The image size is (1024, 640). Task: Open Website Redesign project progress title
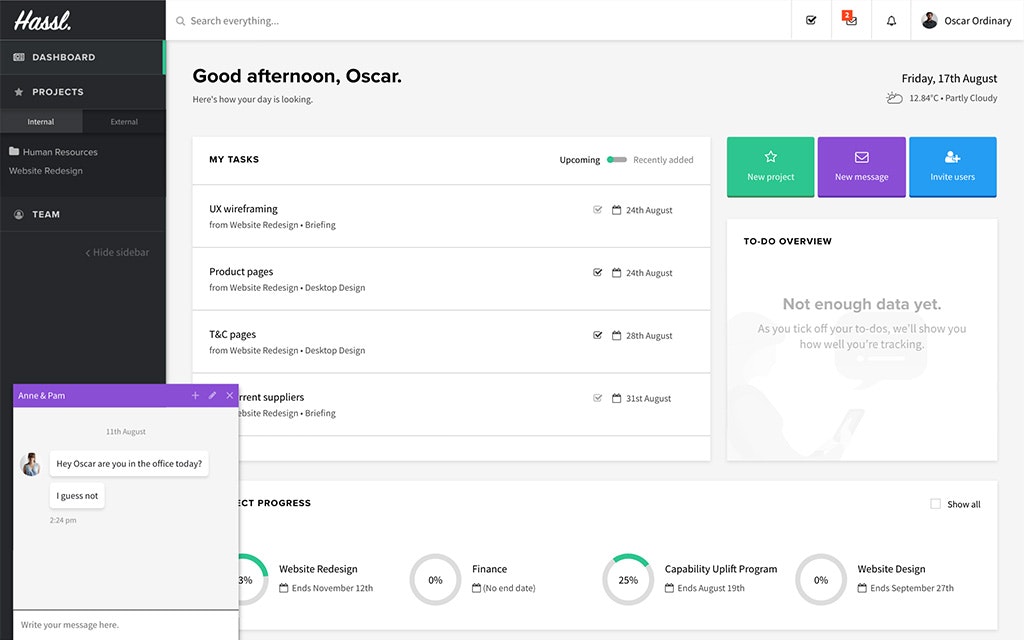(318, 569)
